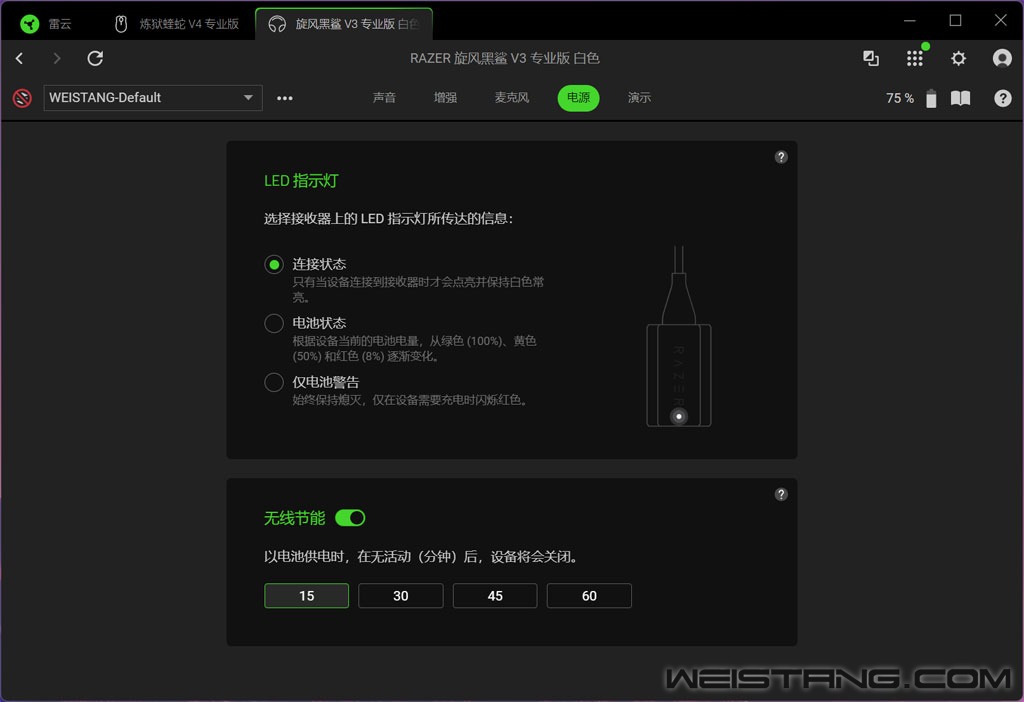The height and width of the screenshot is (702, 1024).
Task: Open the Razer modules grid icon
Action: (914, 59)
